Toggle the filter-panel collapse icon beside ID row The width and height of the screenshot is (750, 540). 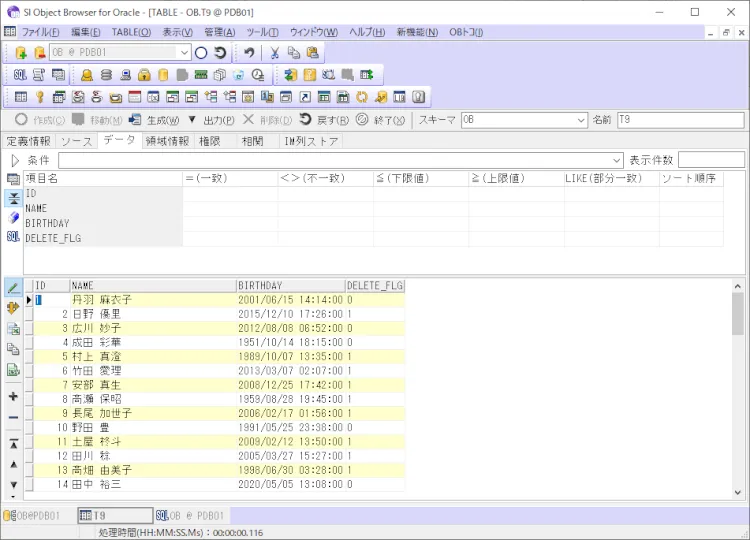tap(13, 198)
